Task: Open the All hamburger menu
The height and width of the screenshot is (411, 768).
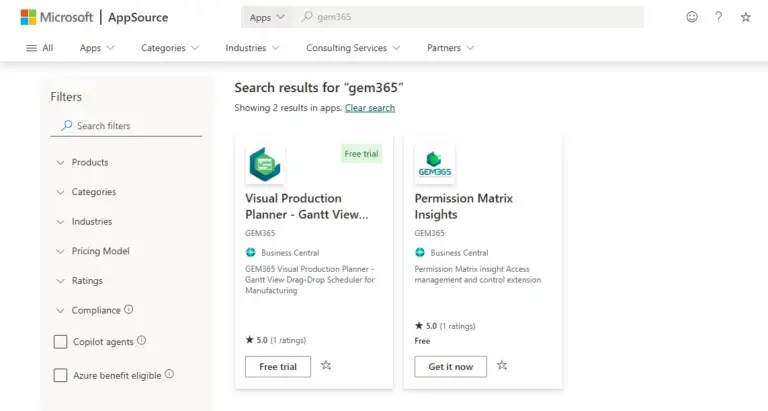Action: [x=38, y=47]
